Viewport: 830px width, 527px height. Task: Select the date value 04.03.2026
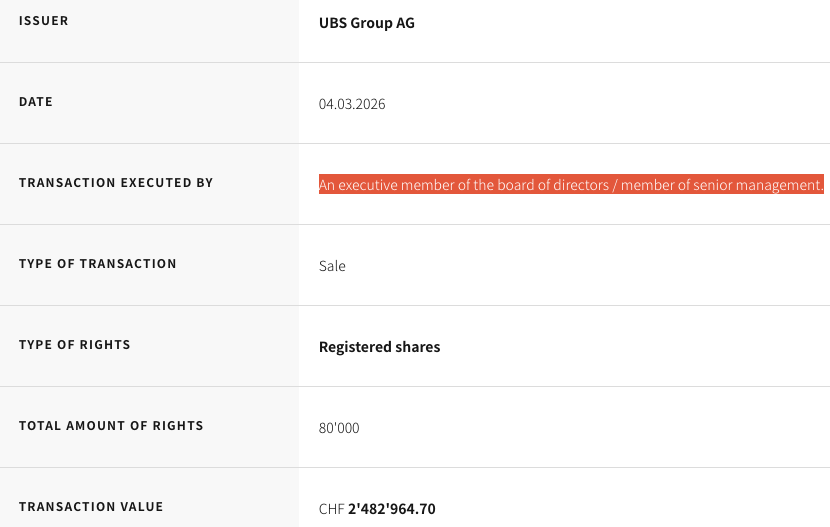(352, 104)
